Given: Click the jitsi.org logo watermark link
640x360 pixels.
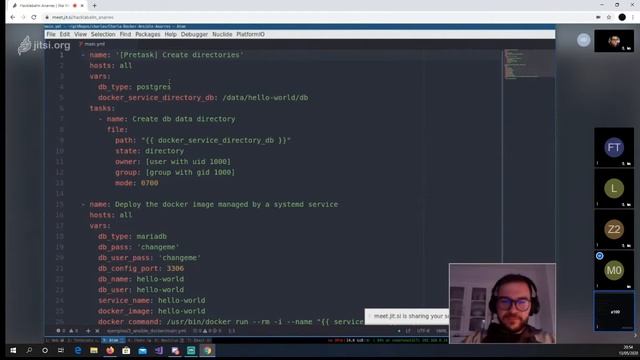Looking at the screenshot, I should click(44, 45).
